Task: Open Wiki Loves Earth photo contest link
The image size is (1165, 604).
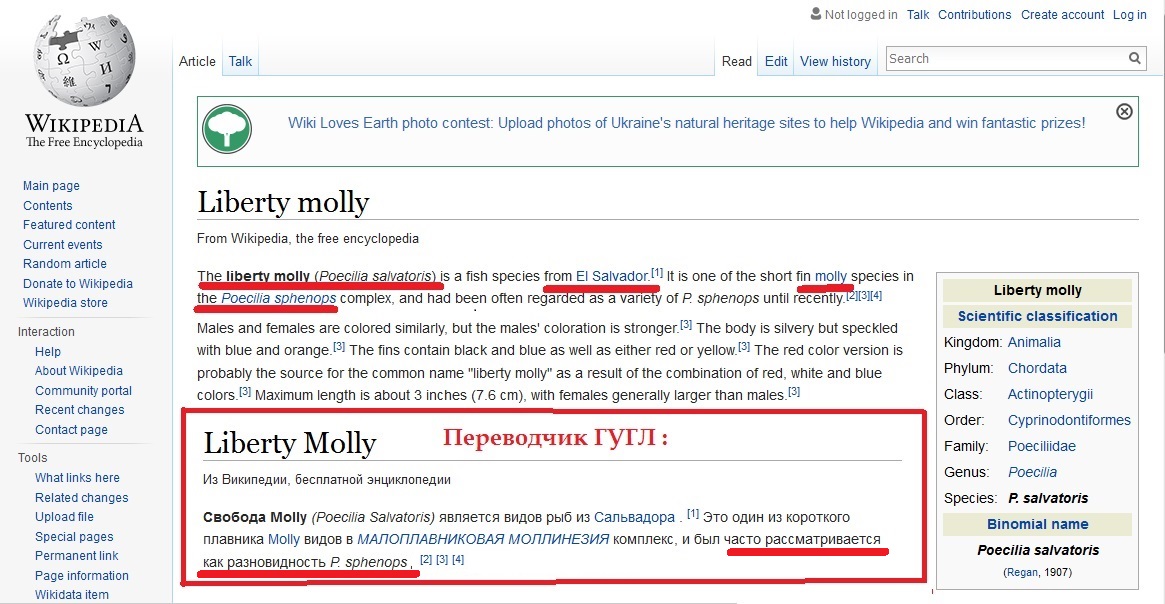Action: tap(686, 123)
